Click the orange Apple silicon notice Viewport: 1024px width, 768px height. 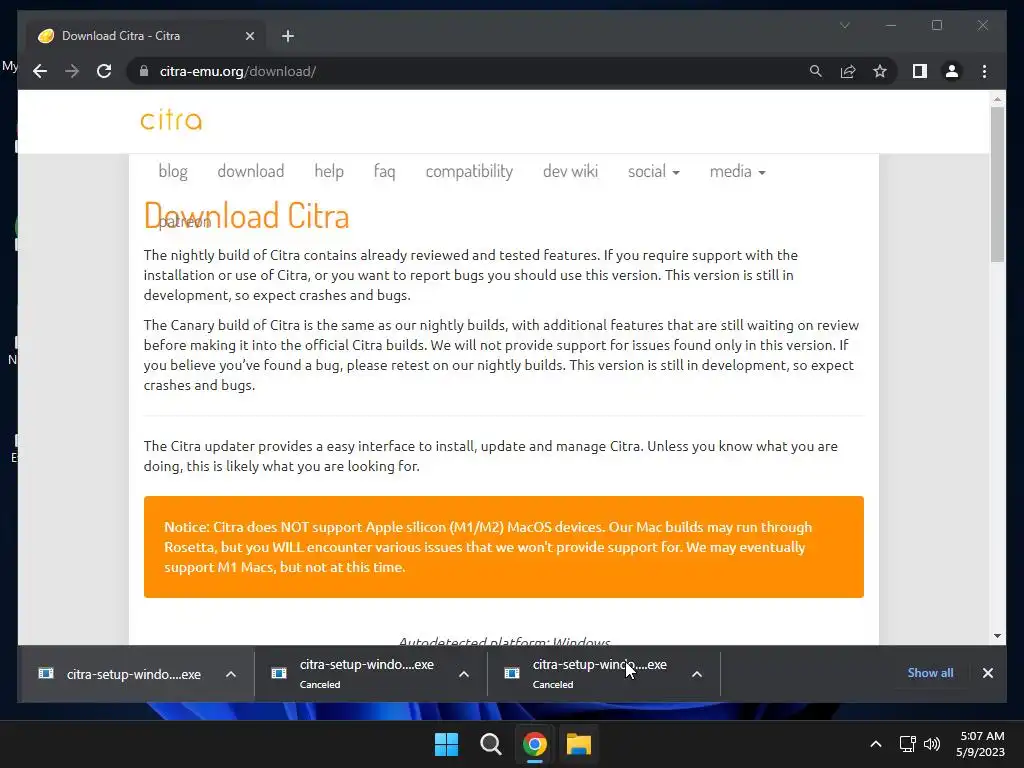504,547
